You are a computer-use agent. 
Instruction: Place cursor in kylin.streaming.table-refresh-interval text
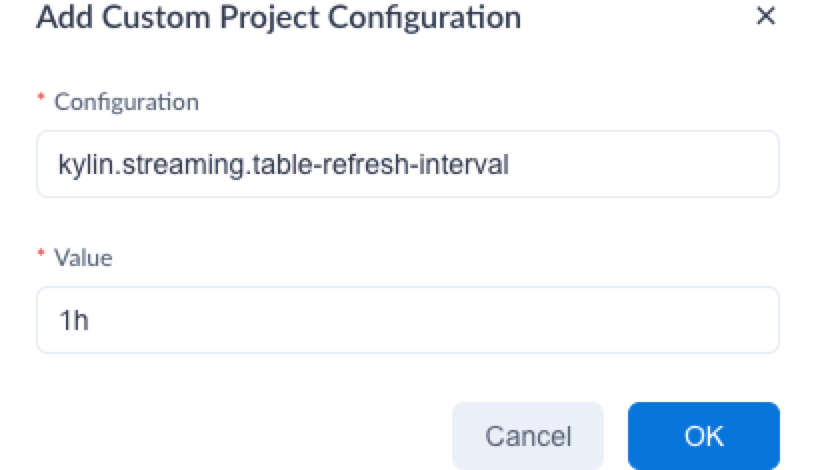pyautogui.click(x=284, y=164)
